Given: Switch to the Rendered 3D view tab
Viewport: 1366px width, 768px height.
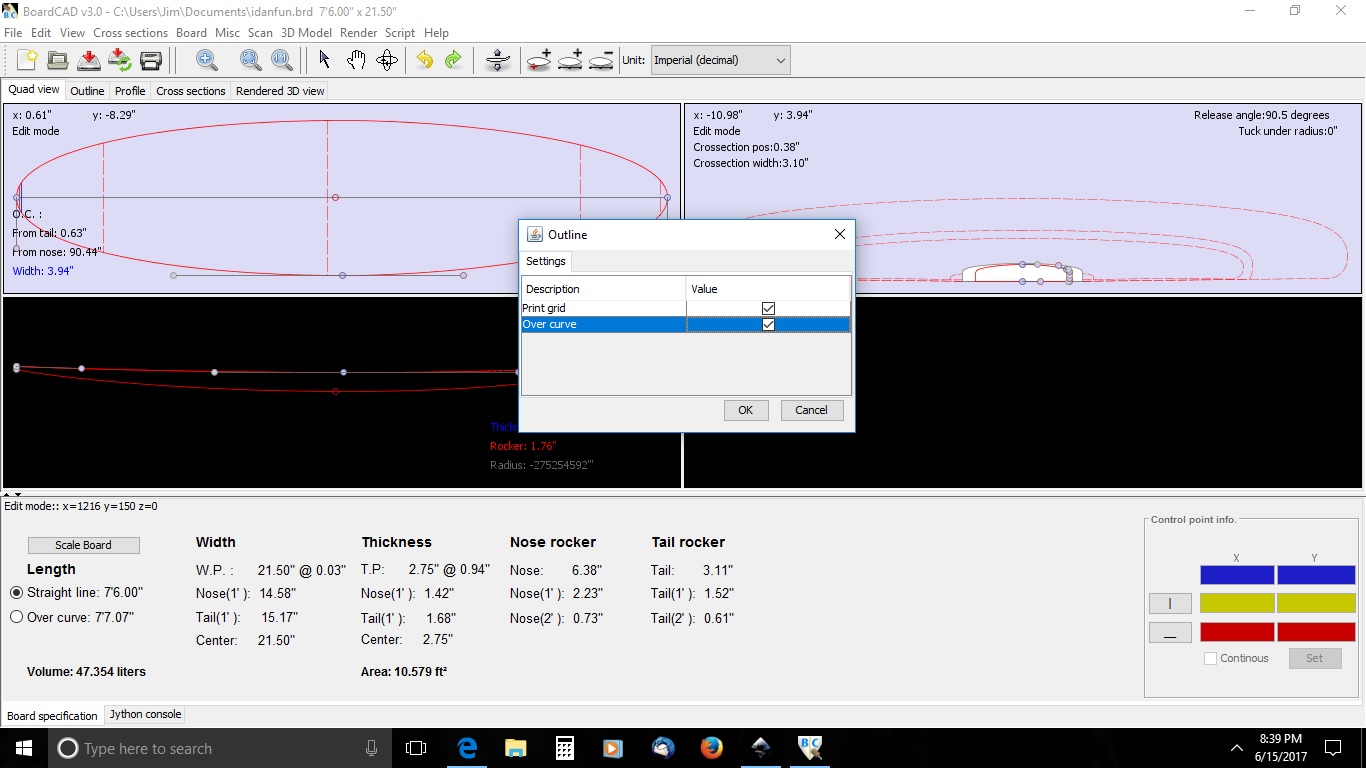Looking at the screenshot, I should (x=280, y=91).
